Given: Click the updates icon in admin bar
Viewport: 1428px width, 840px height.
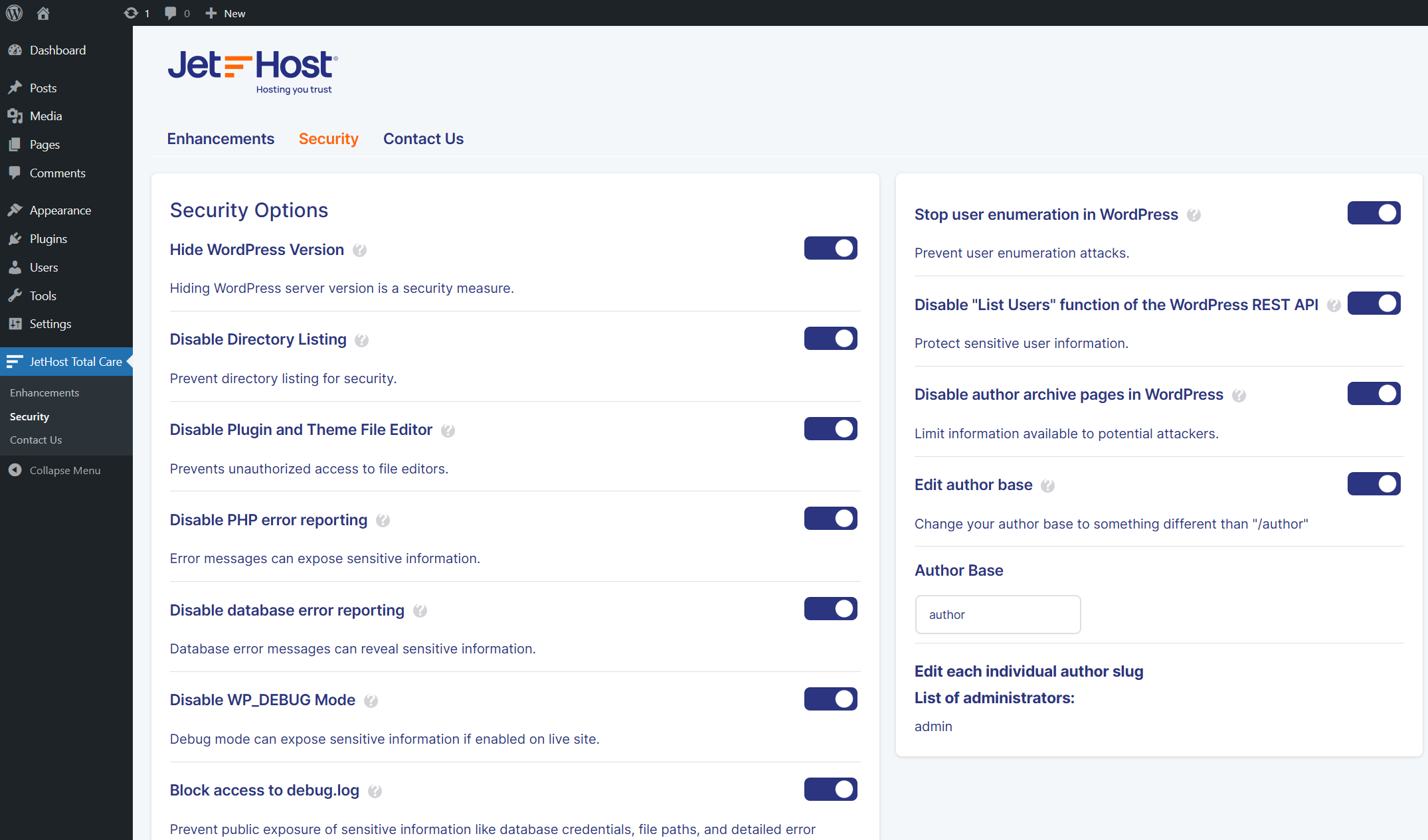Looking at the screenshot, I should [131, 13].
